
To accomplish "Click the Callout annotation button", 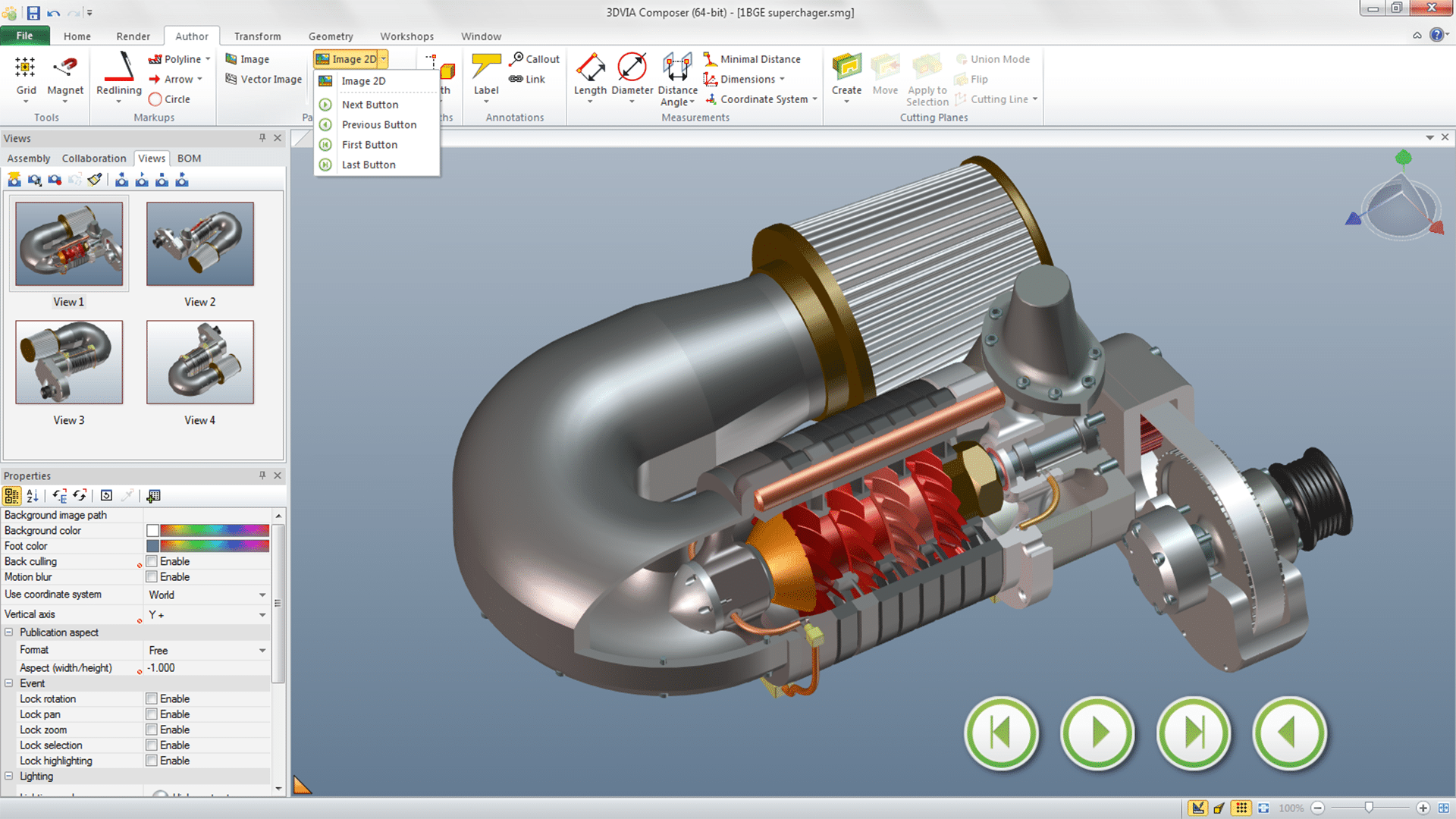I will click(x=535, y=59).
